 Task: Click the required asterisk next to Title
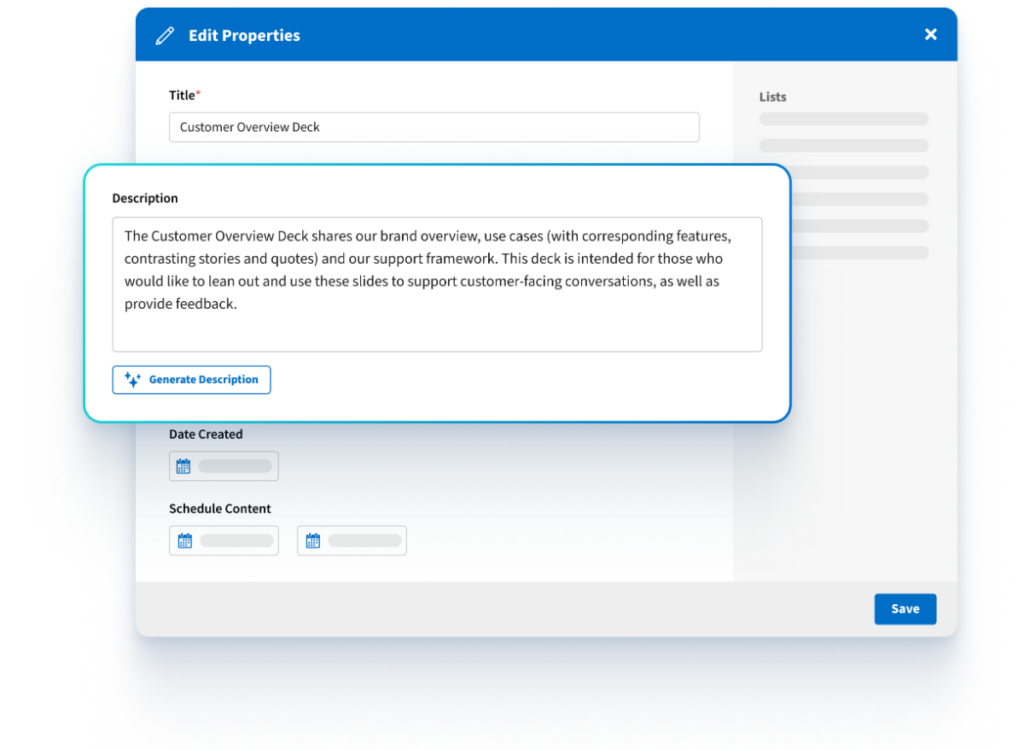point(198,91)
